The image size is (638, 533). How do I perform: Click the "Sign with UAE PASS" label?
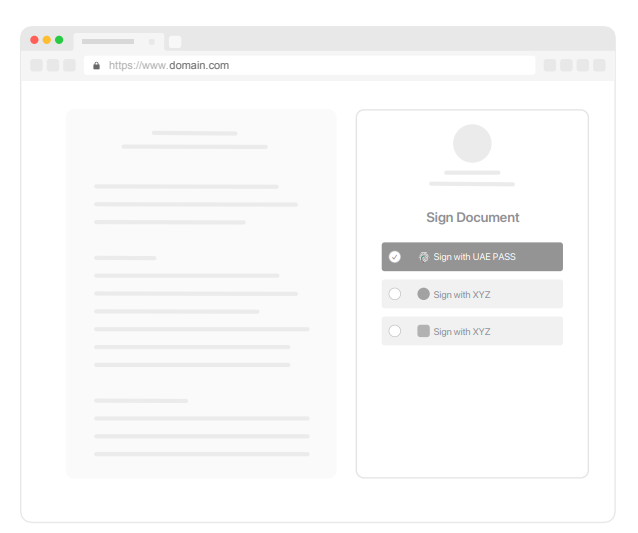pos(474,257)
